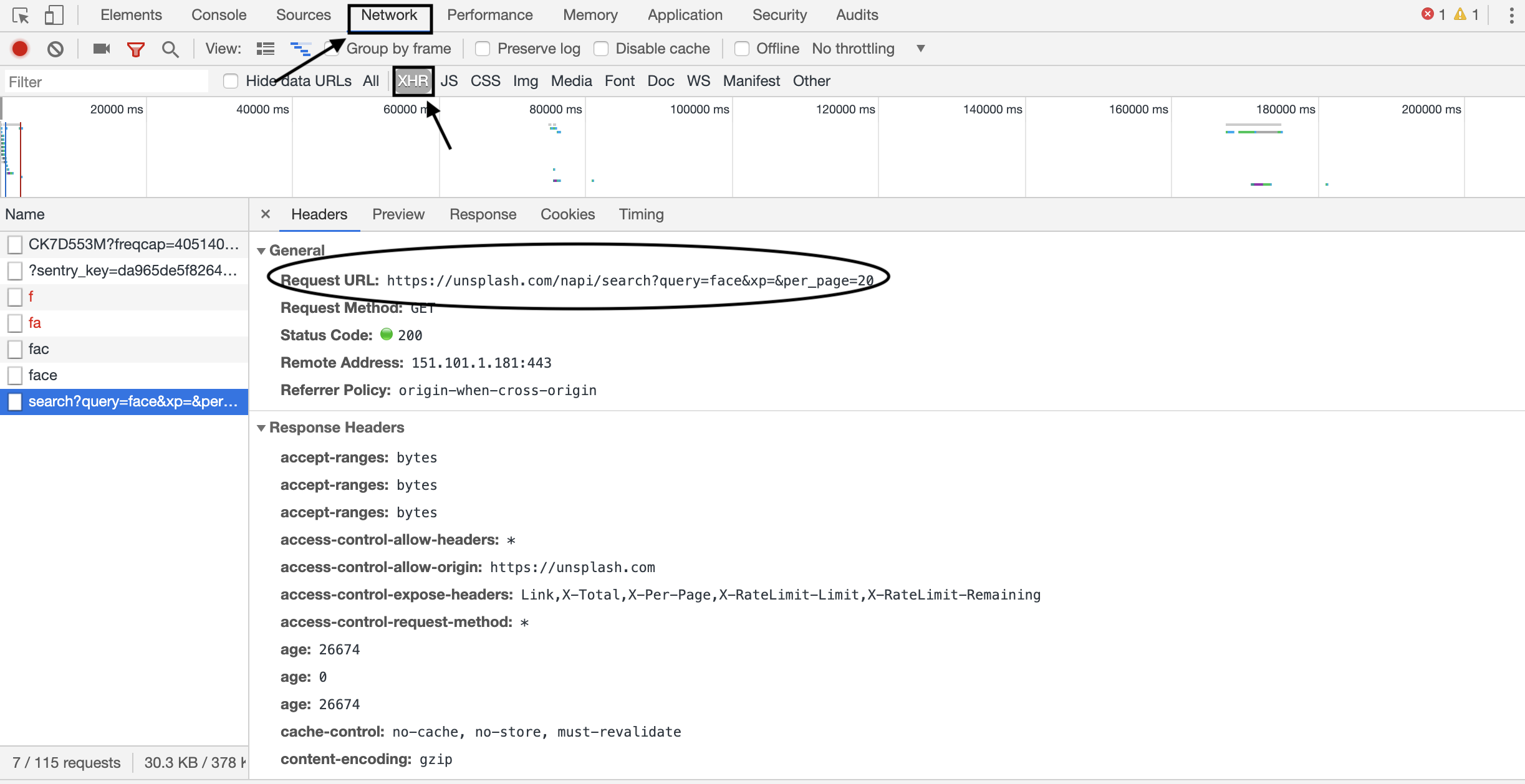Filter requests by JS type

point(449,81)
